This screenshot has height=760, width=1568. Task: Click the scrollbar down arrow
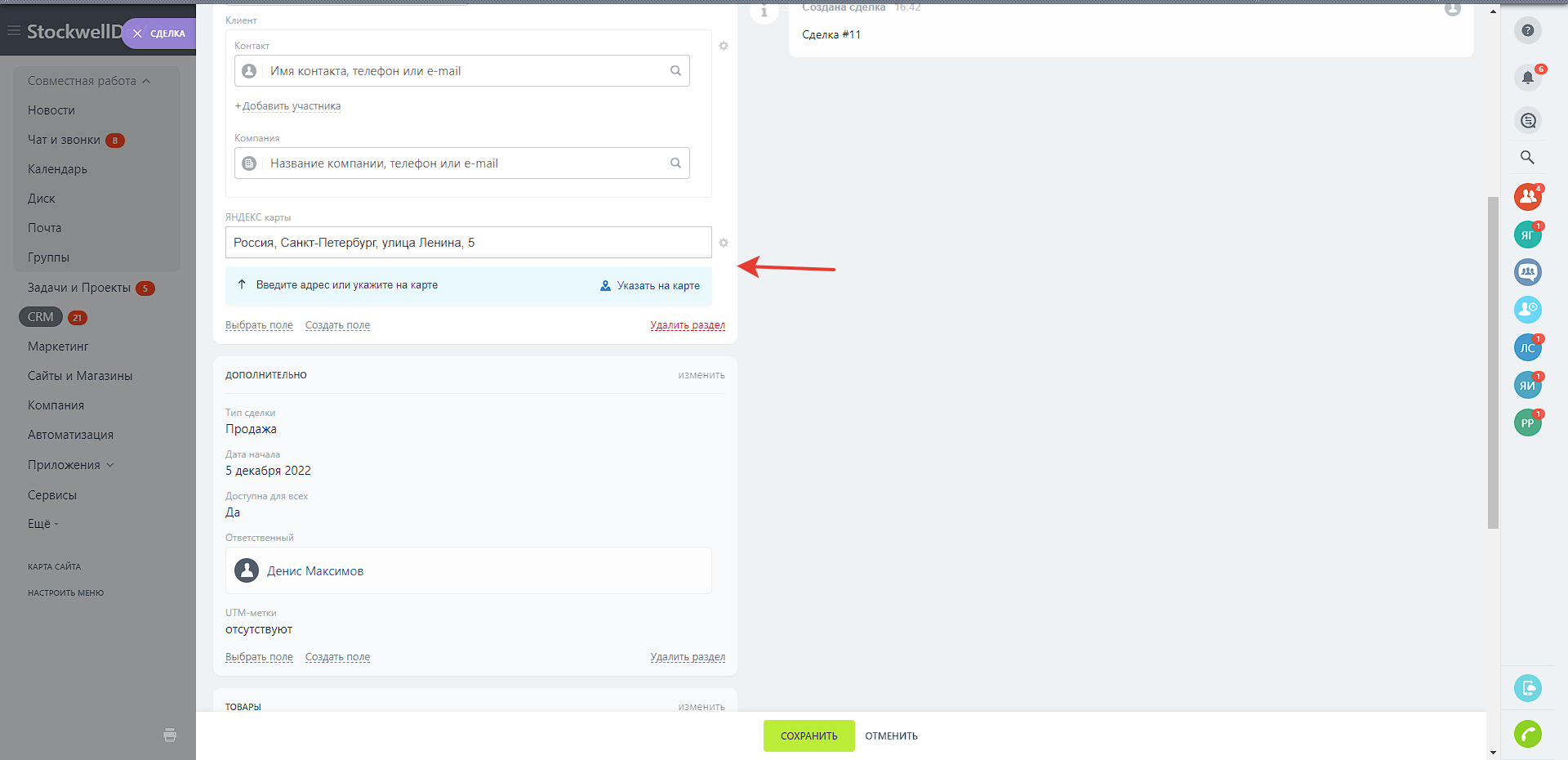coord(1493,753)
